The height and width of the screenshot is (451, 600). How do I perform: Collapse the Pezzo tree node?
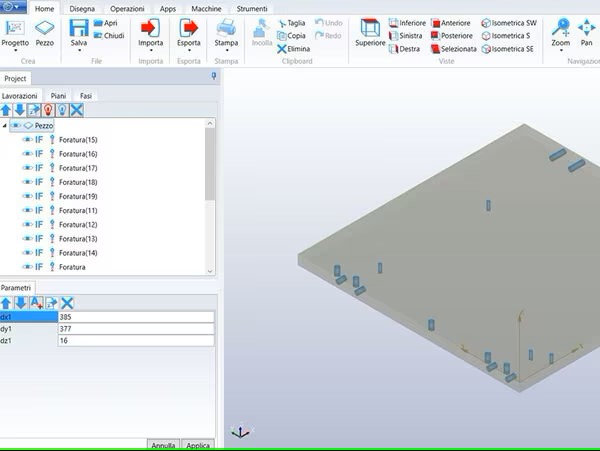pos(5,126)
